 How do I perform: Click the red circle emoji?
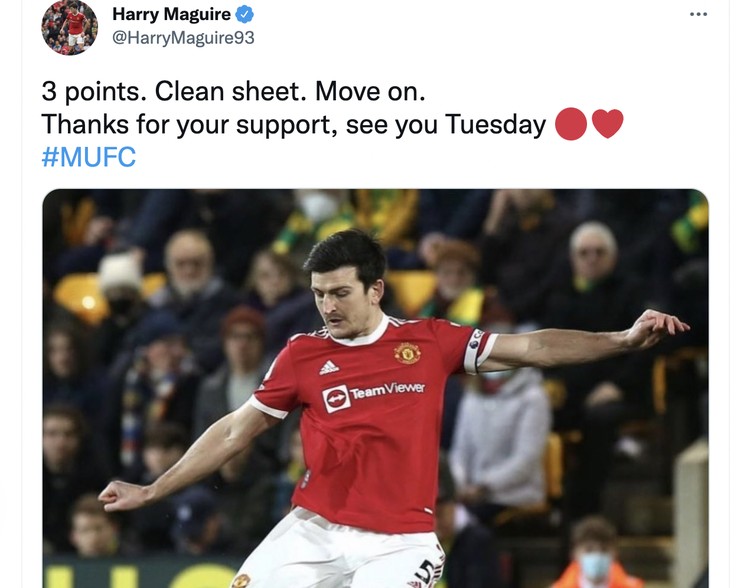tap(571, 124)
